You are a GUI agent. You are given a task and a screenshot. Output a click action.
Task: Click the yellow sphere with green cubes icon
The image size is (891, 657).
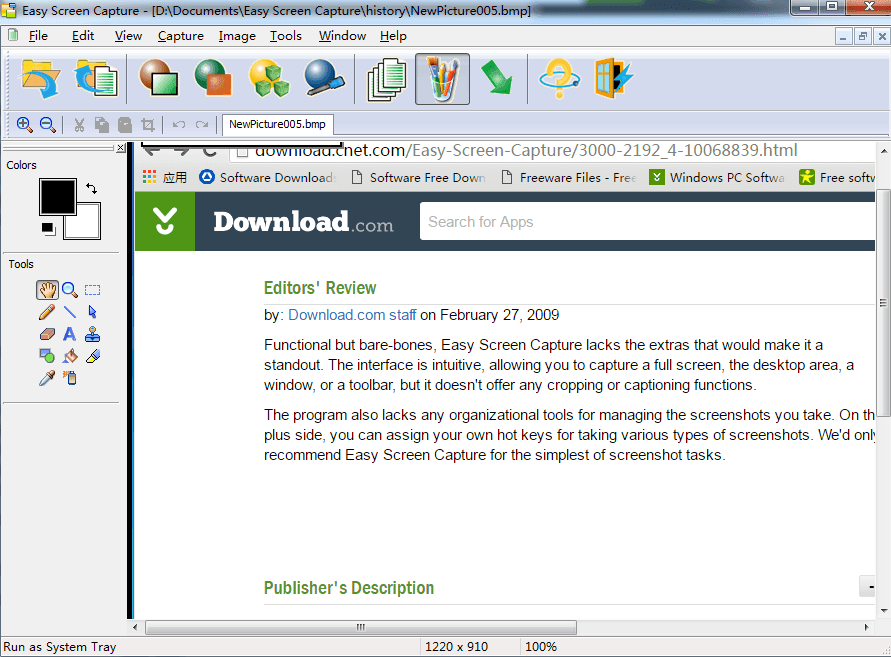point(269,78)
